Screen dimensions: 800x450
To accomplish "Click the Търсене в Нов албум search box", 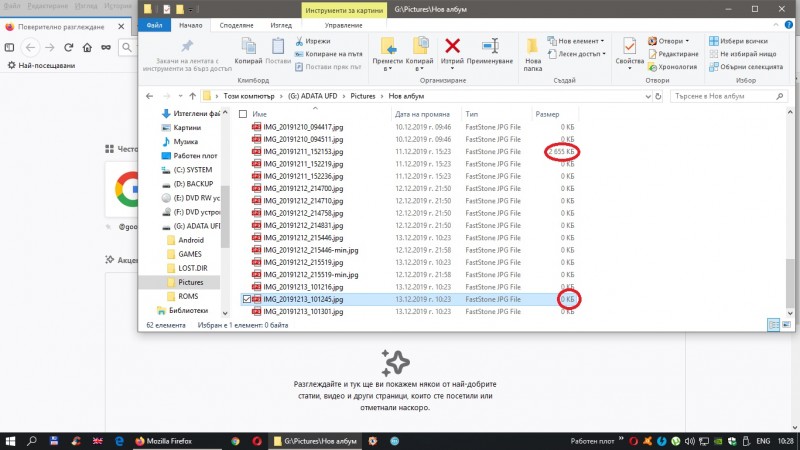I will (728, 96).
